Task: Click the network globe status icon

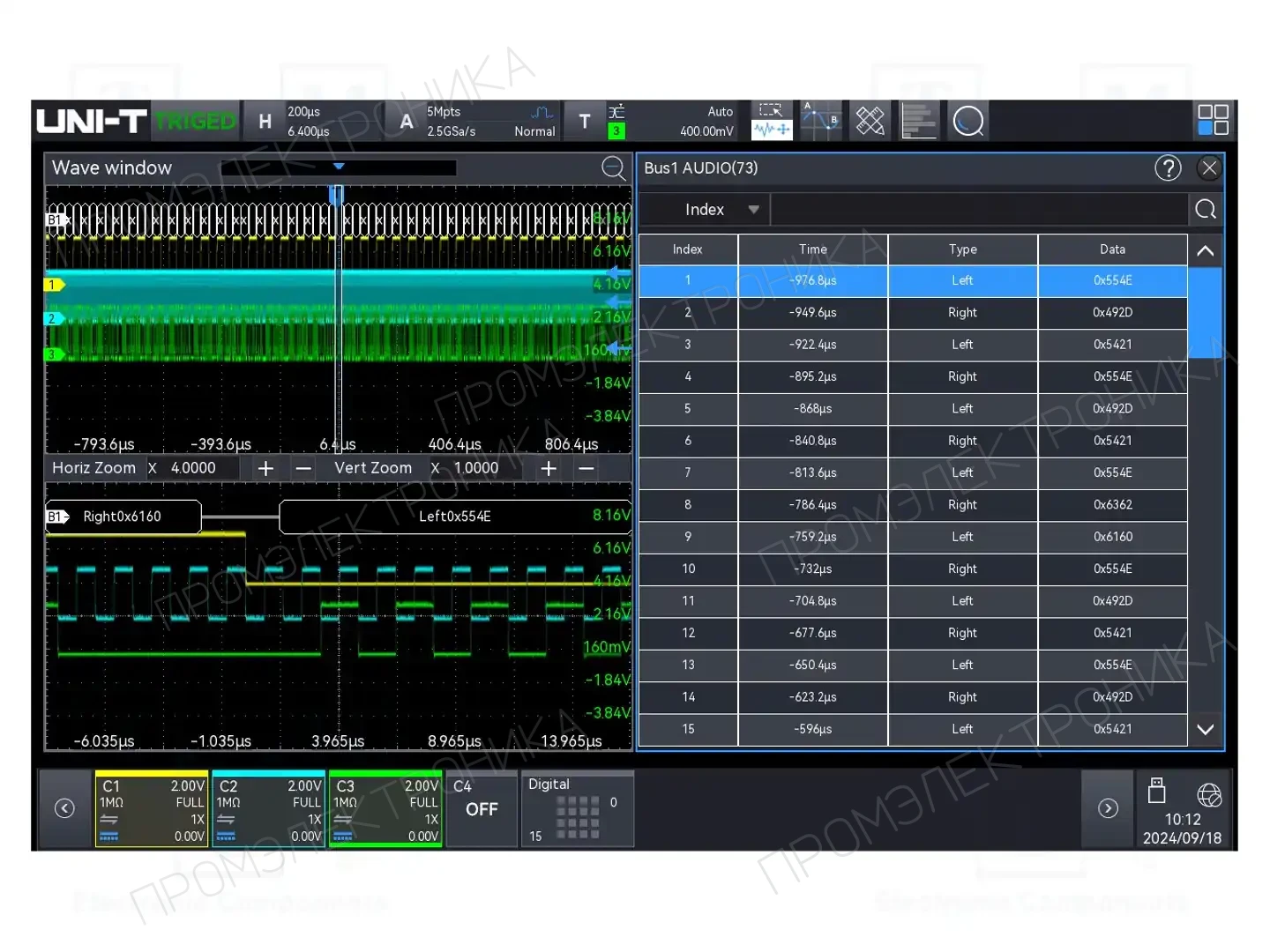Action: pyautogui.click(x=1209, y=794)
